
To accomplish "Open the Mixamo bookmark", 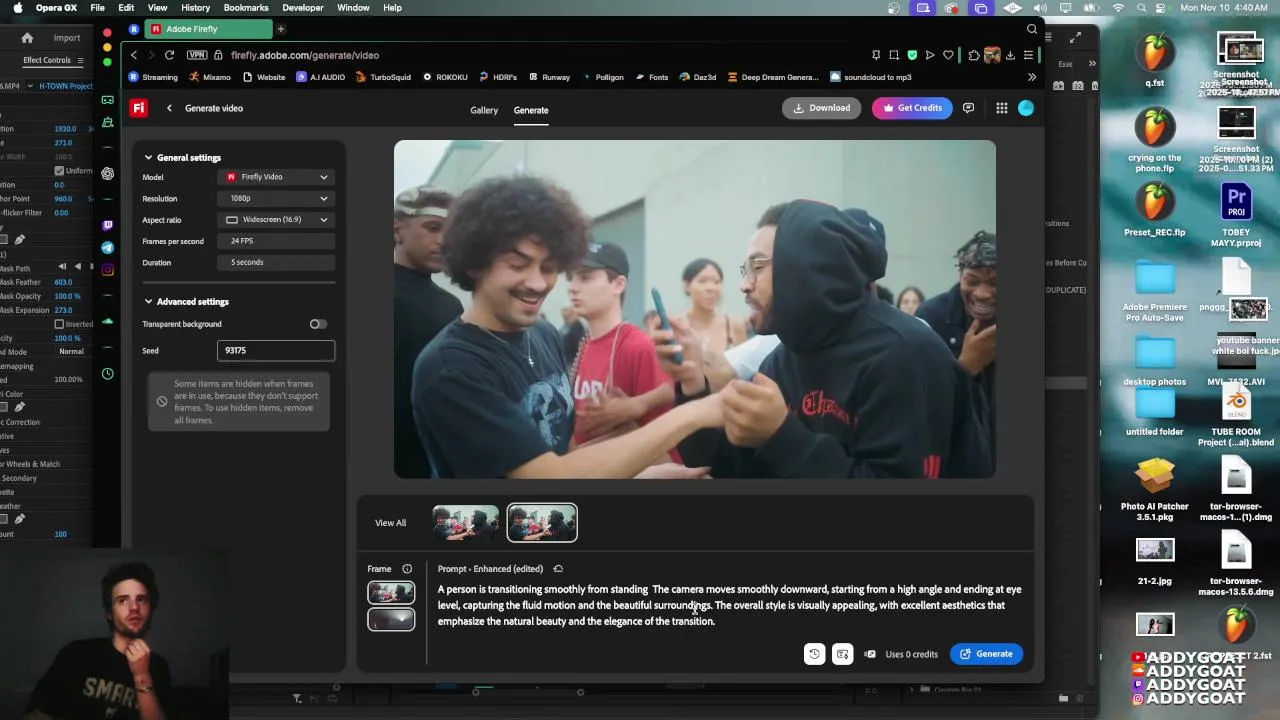I will click(210, 77).
